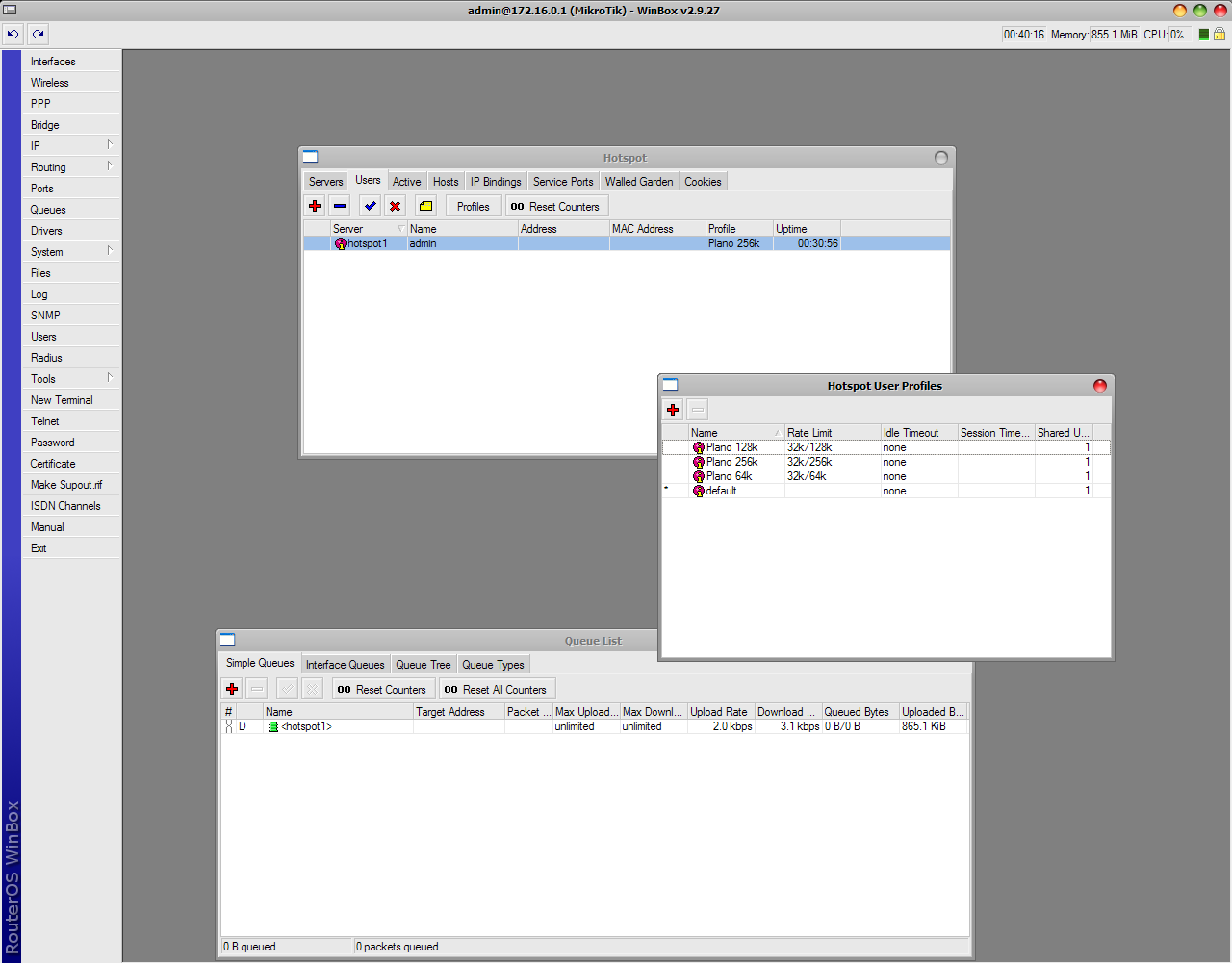This screenshot has width=1232, height=963.
Task: Select the <hotspot1> queue name
Action: (306, 726)
